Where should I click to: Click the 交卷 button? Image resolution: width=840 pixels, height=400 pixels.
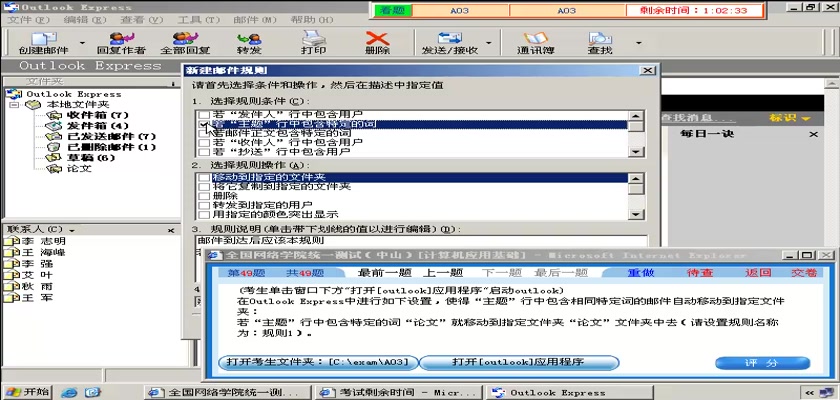(804, 273)
